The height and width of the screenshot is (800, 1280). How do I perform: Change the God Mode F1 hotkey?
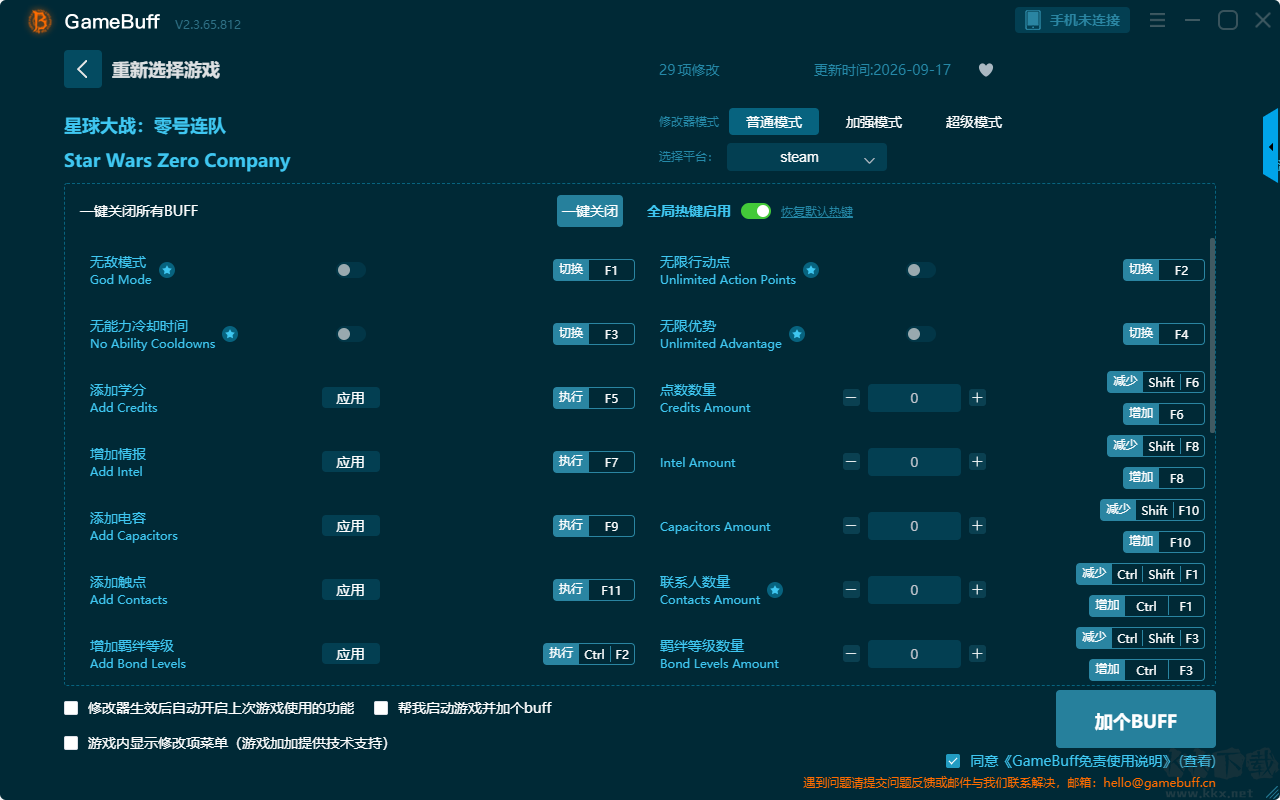click(x=594, y=270)
